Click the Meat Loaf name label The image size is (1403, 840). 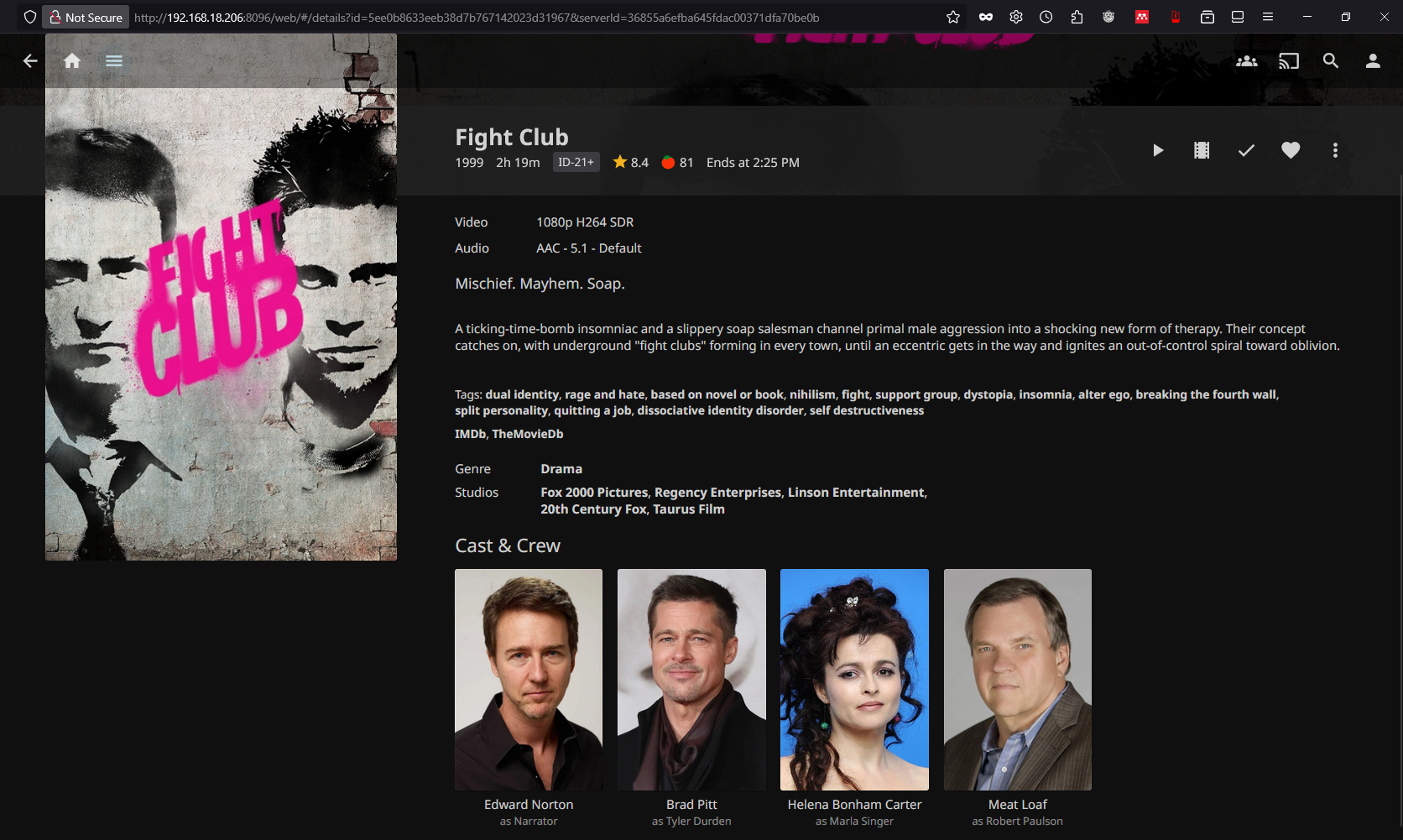click(1018, 805)
